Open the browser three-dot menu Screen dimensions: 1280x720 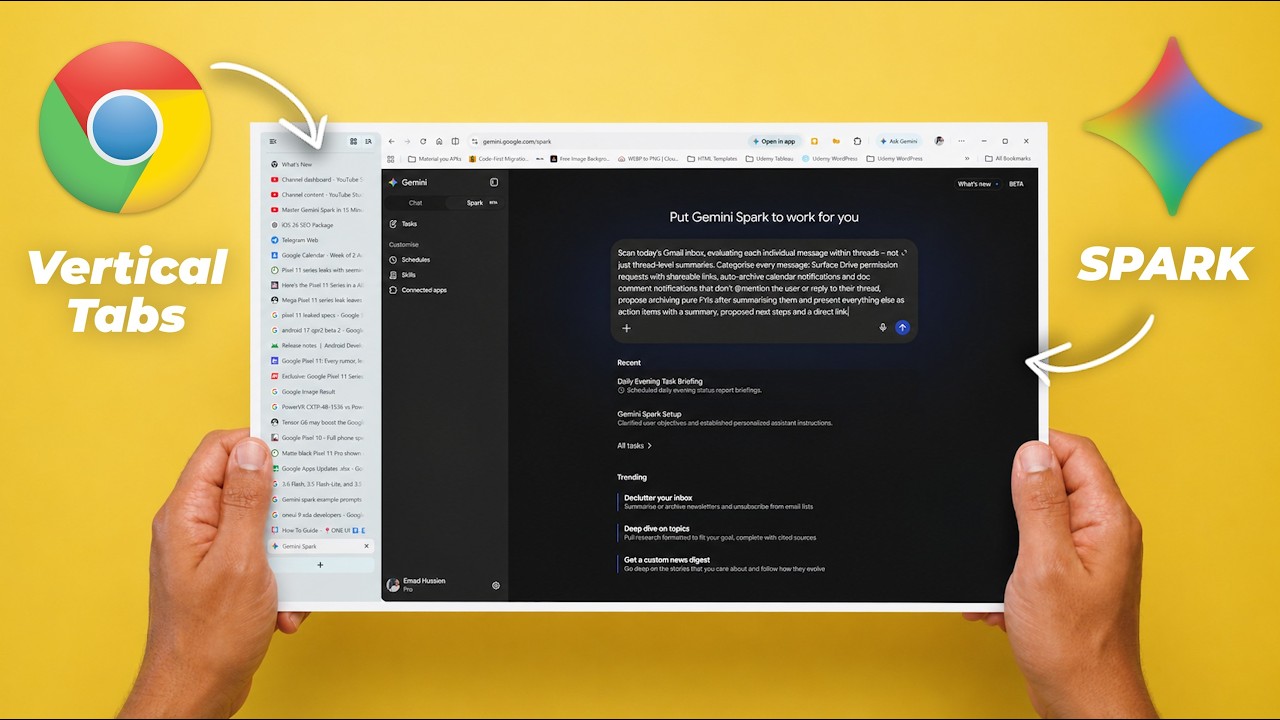(962, 142)
